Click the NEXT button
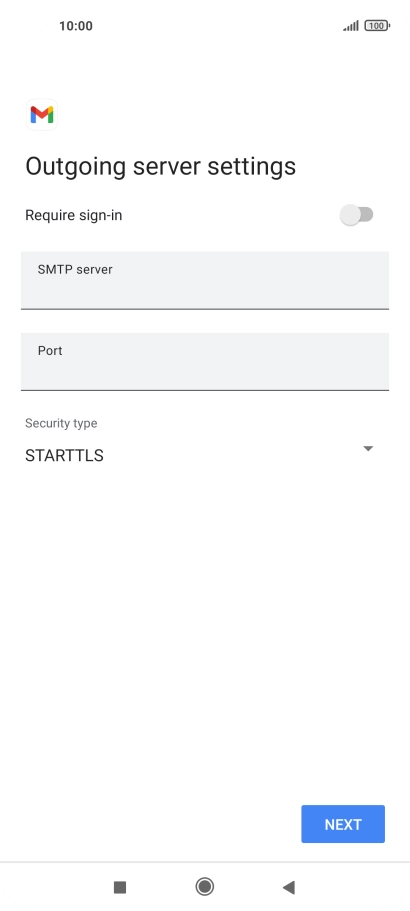Screen dimensions: 410x911 tap(343, 824)
